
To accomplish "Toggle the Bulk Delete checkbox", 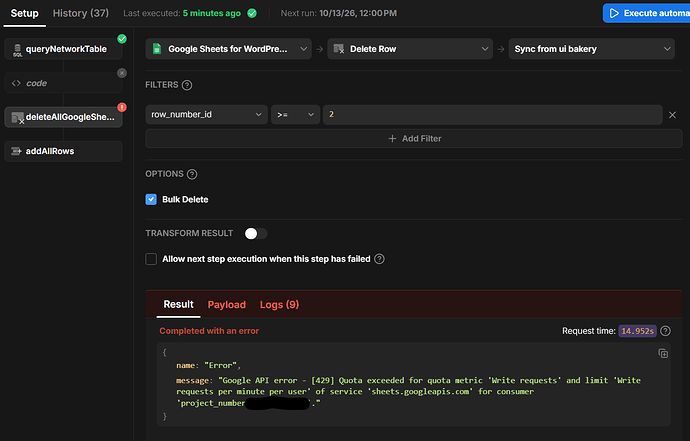I will click(x=151, y=199).
